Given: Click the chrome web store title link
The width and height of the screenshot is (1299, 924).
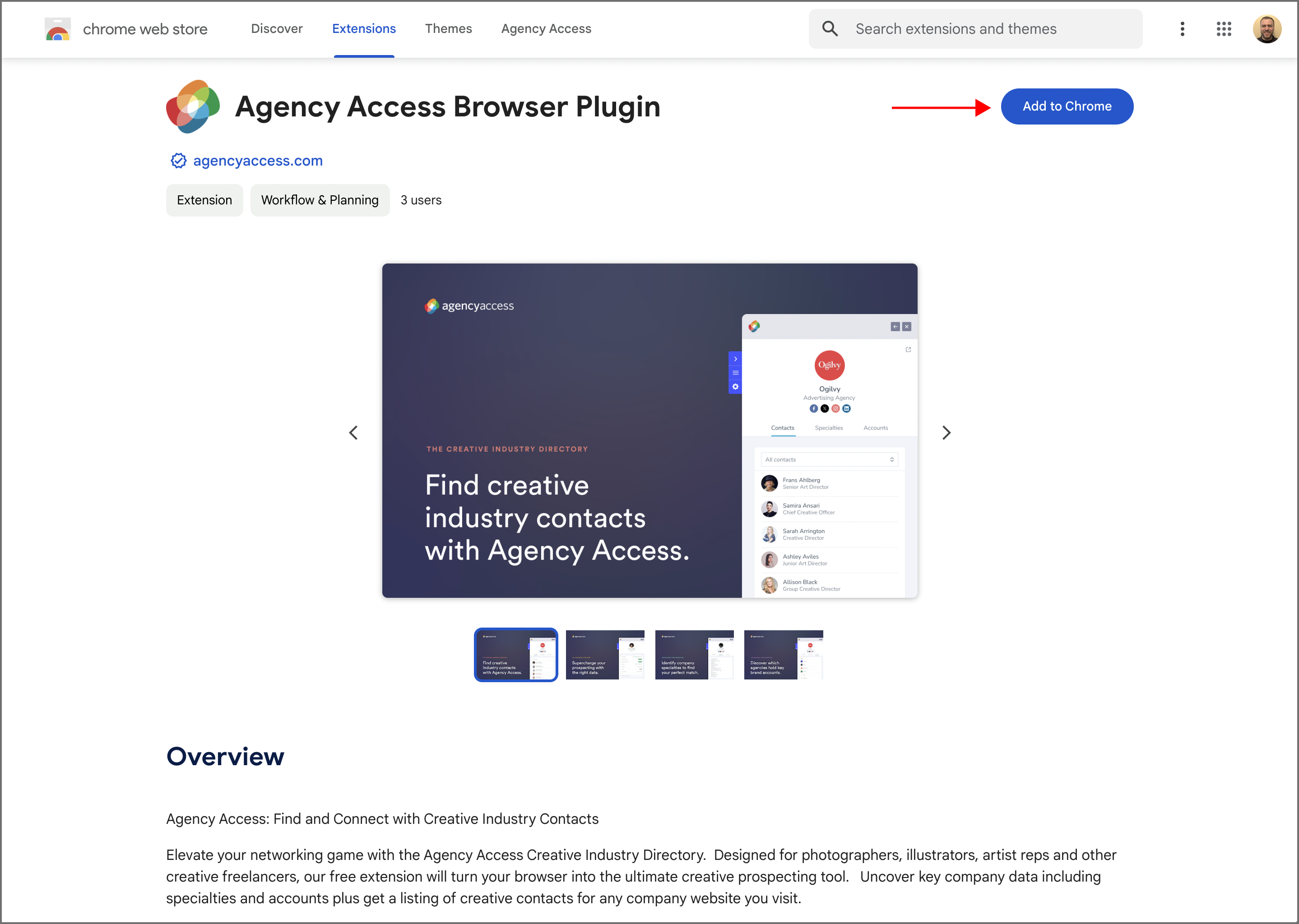Looking at the screenshot, I should 145,29.
